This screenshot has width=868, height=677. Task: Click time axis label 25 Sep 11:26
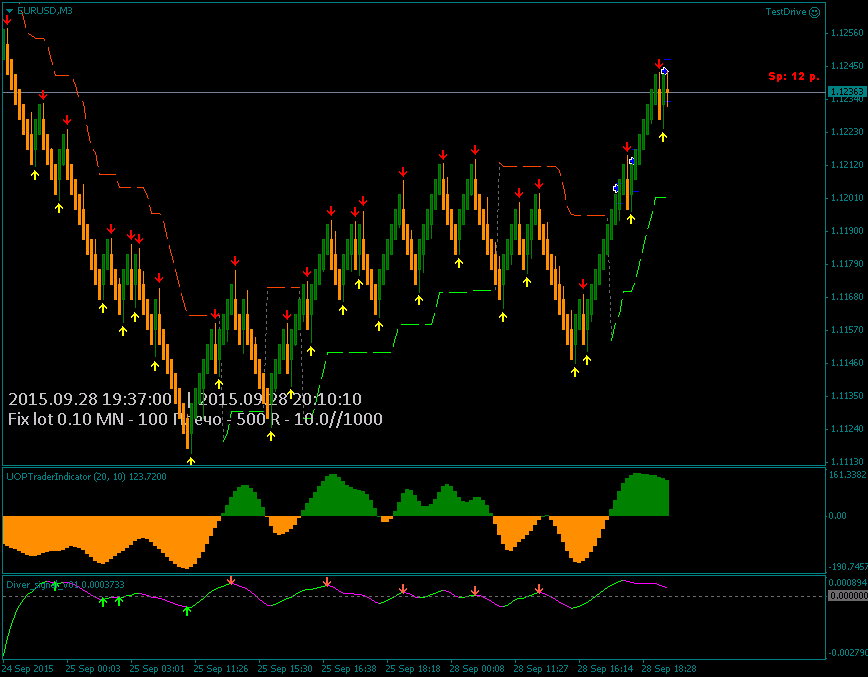pyautogui.click(x=221, y=669)
